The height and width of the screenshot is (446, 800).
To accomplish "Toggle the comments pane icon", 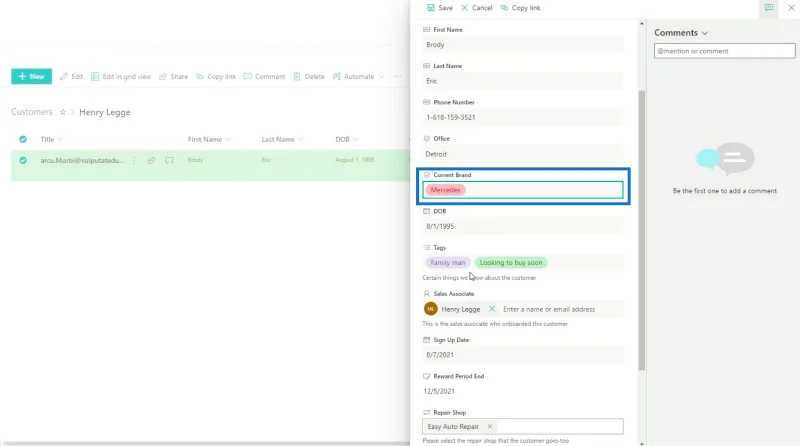I will pyautogui.click(x=769, y=8).
